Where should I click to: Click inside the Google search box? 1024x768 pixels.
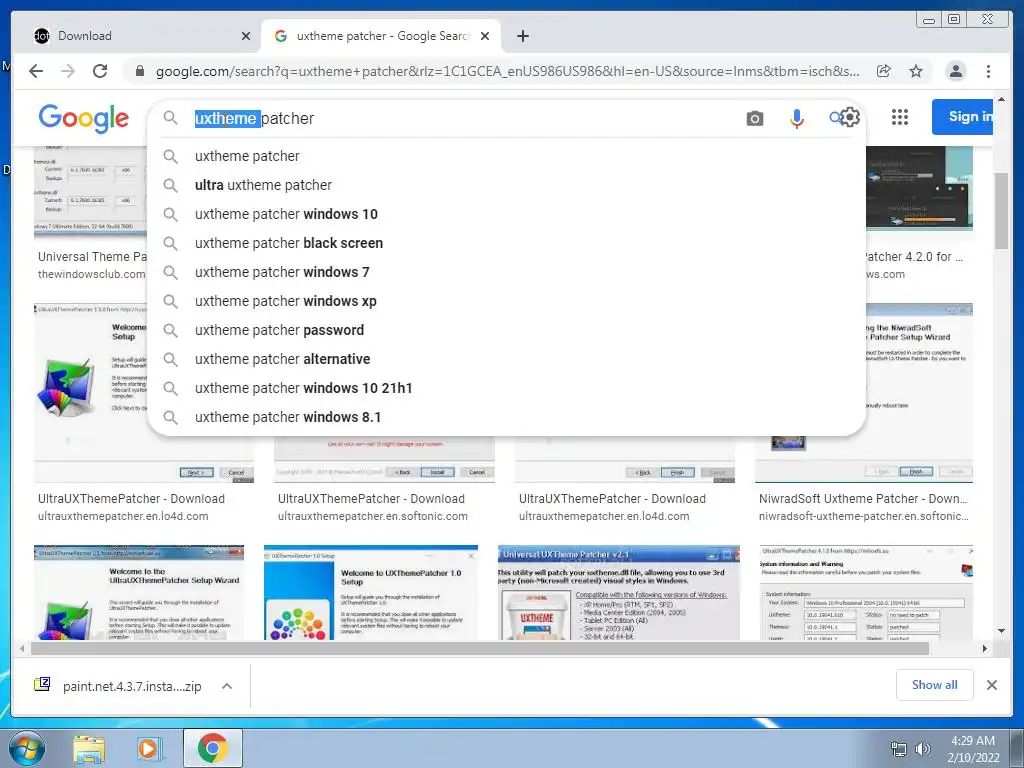click(457, 118)
